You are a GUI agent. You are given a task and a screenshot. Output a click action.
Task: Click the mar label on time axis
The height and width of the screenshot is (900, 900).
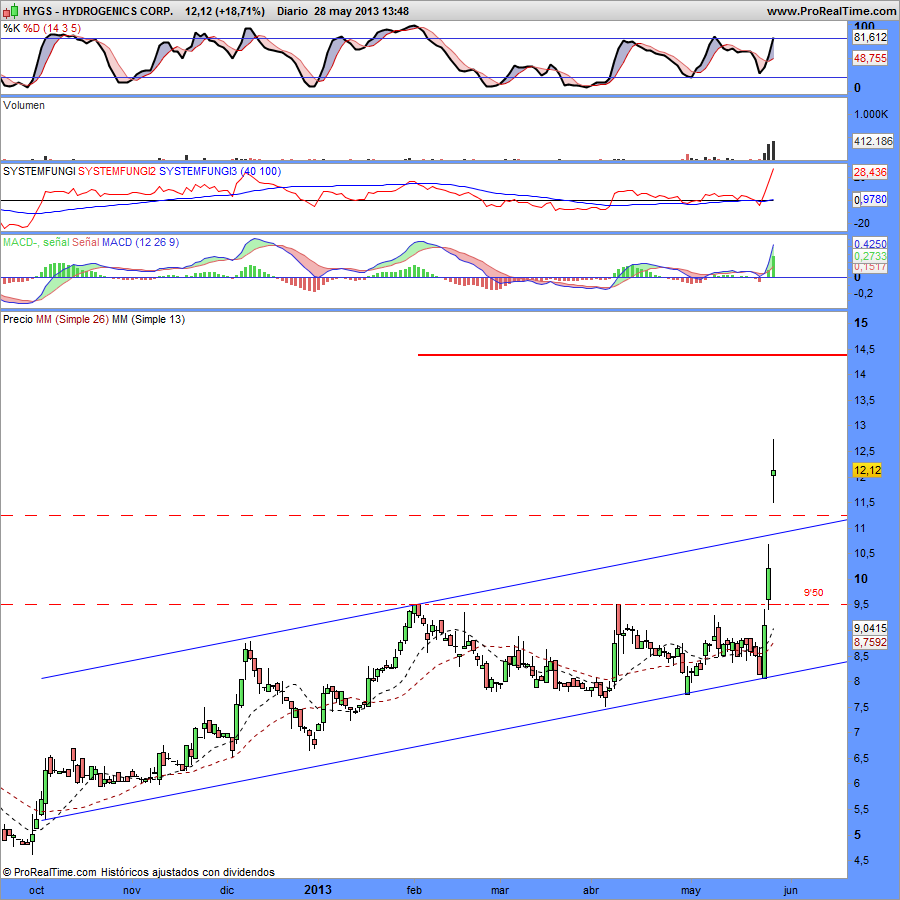pos(500,890)
